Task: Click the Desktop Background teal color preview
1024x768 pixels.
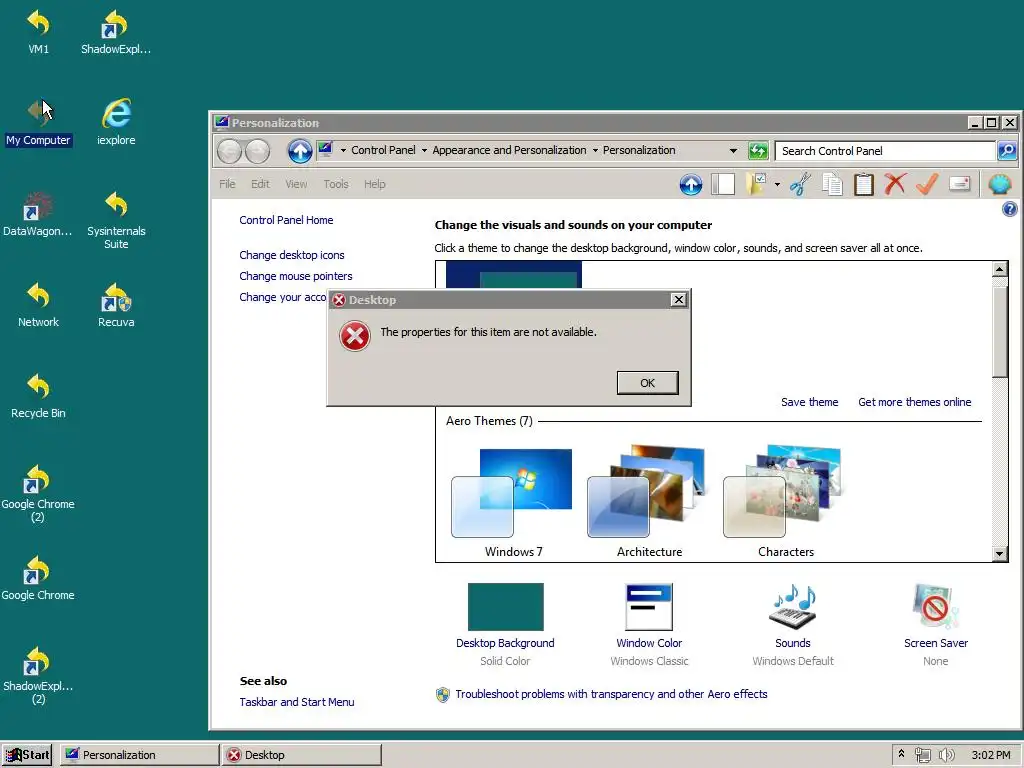Action: (x=505, y=607)
